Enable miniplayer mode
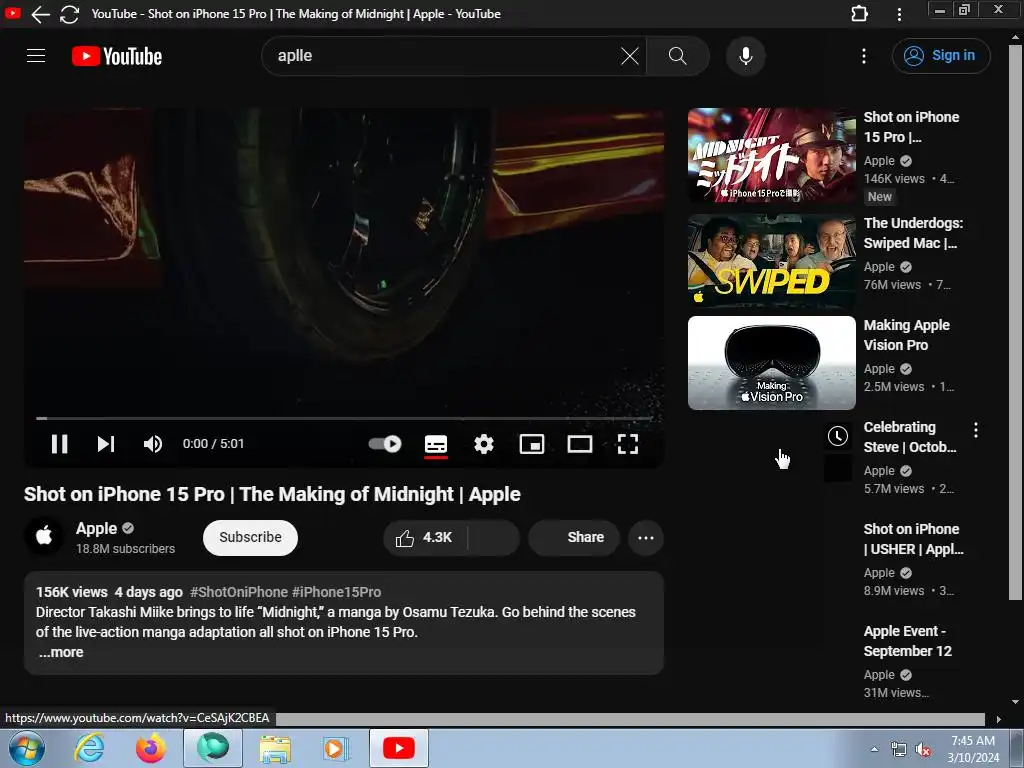The image size is (1024, 768). coord(532,444)
